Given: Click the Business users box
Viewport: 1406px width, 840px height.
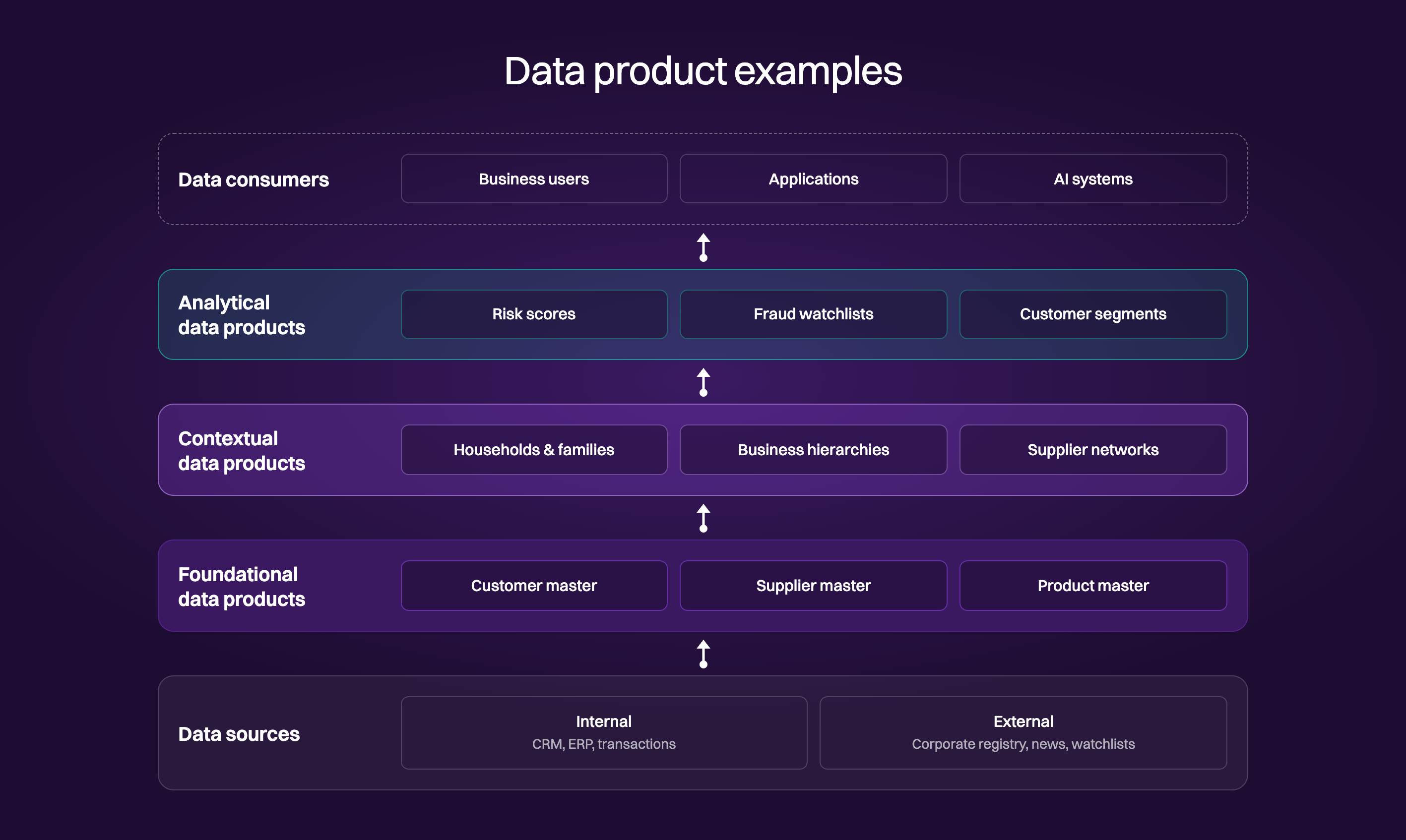Looking at the screenshot, I should 534,179.
